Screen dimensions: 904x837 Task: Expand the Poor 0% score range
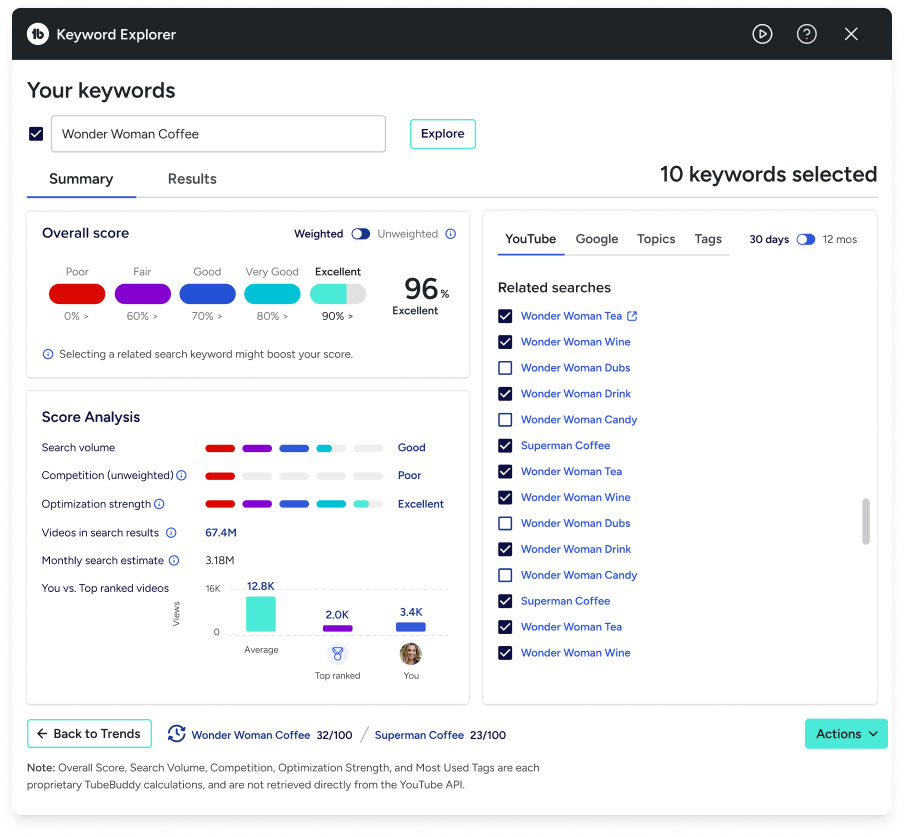click(x=76, y=316)
